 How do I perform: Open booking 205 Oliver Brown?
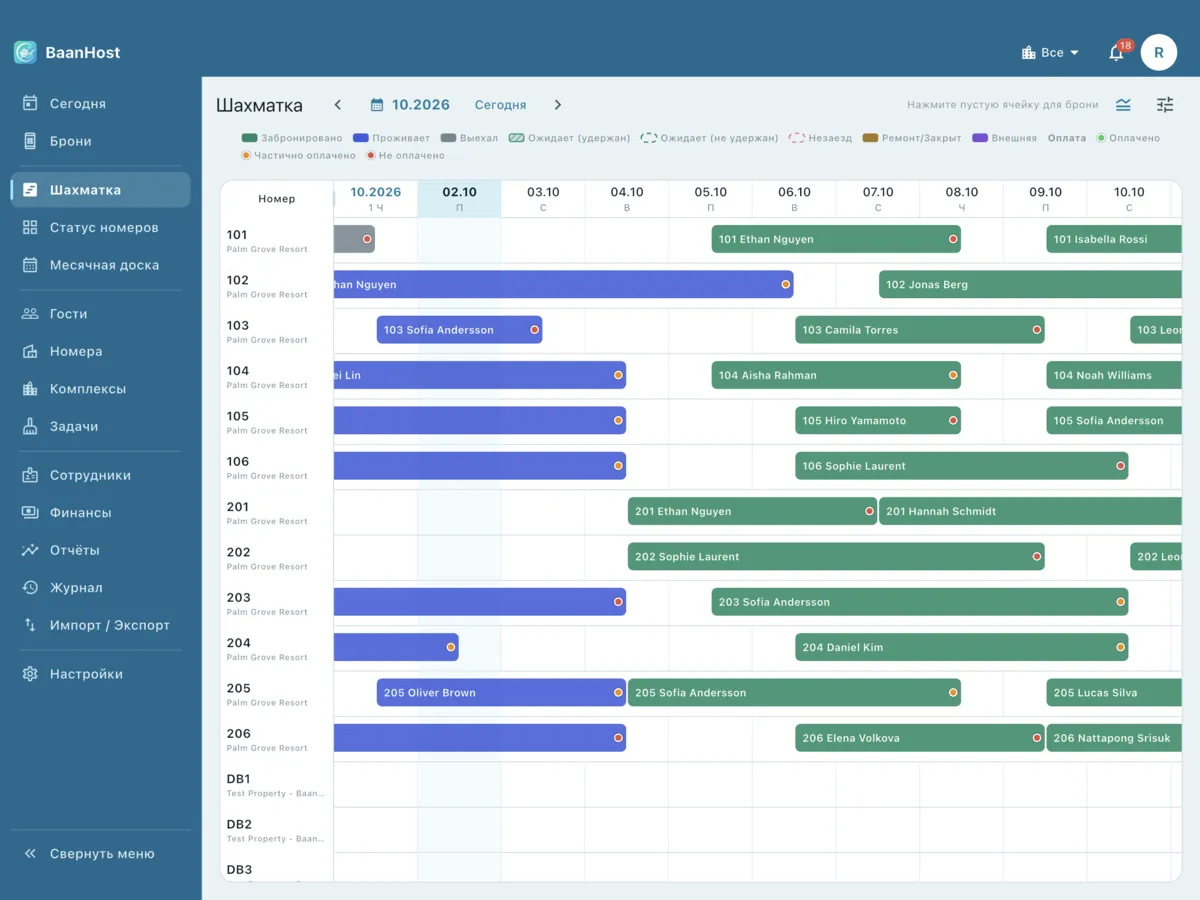[x=501, y=693]
